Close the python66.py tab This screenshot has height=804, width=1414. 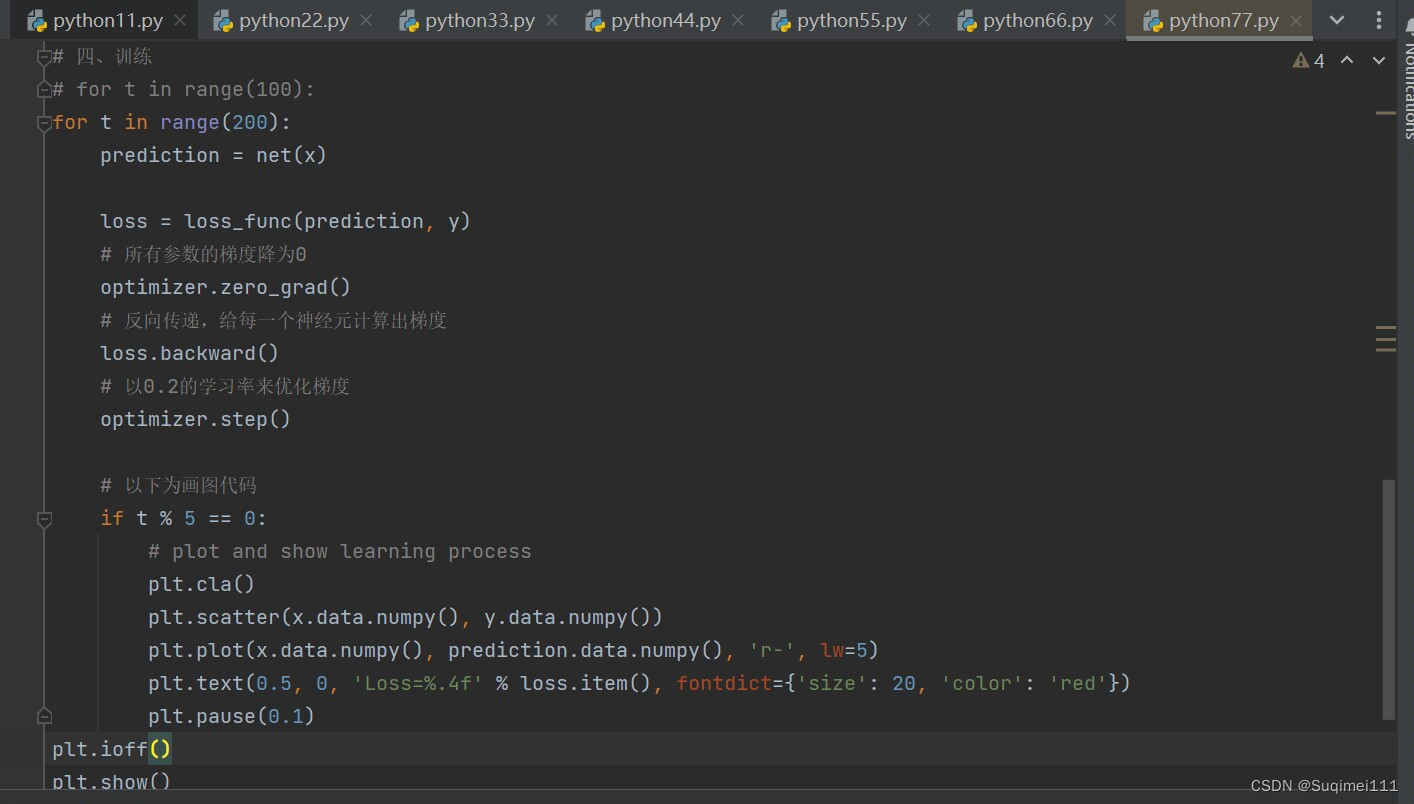[x=1110, y=21]
